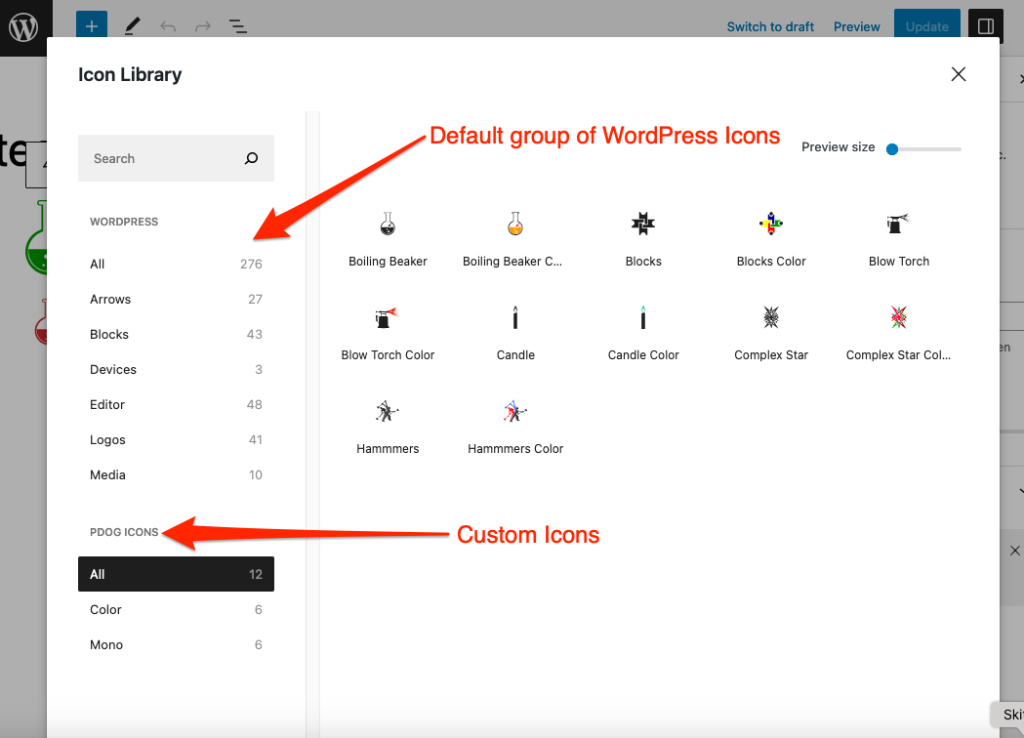Toggle the settings sidebar button

click(985, 27)
